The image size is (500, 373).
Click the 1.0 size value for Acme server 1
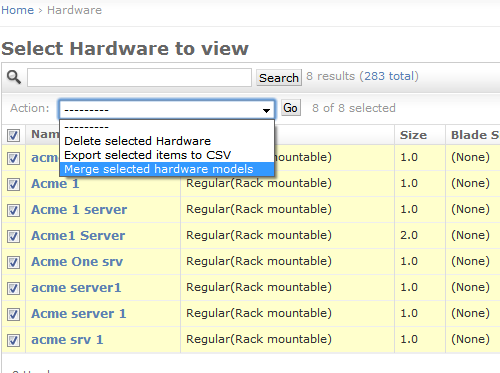409,313
